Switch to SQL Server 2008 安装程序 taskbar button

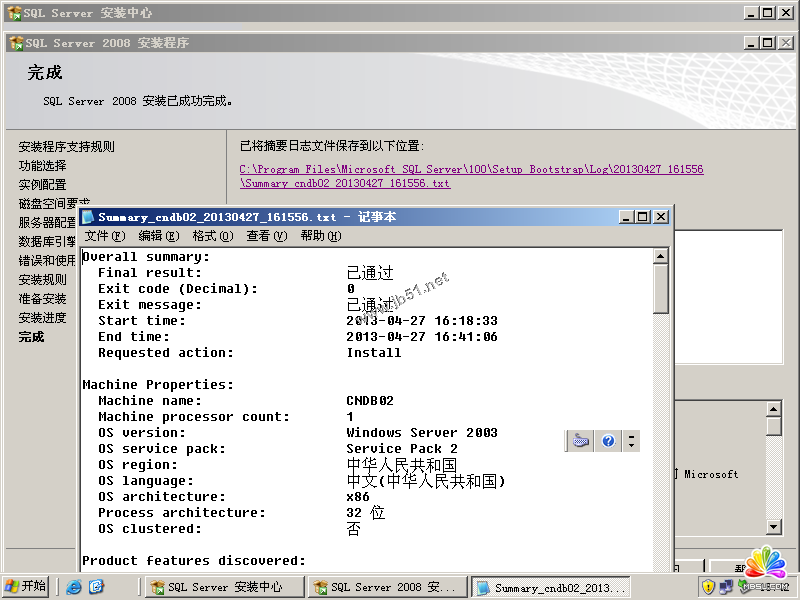click(x=386, y=587)
